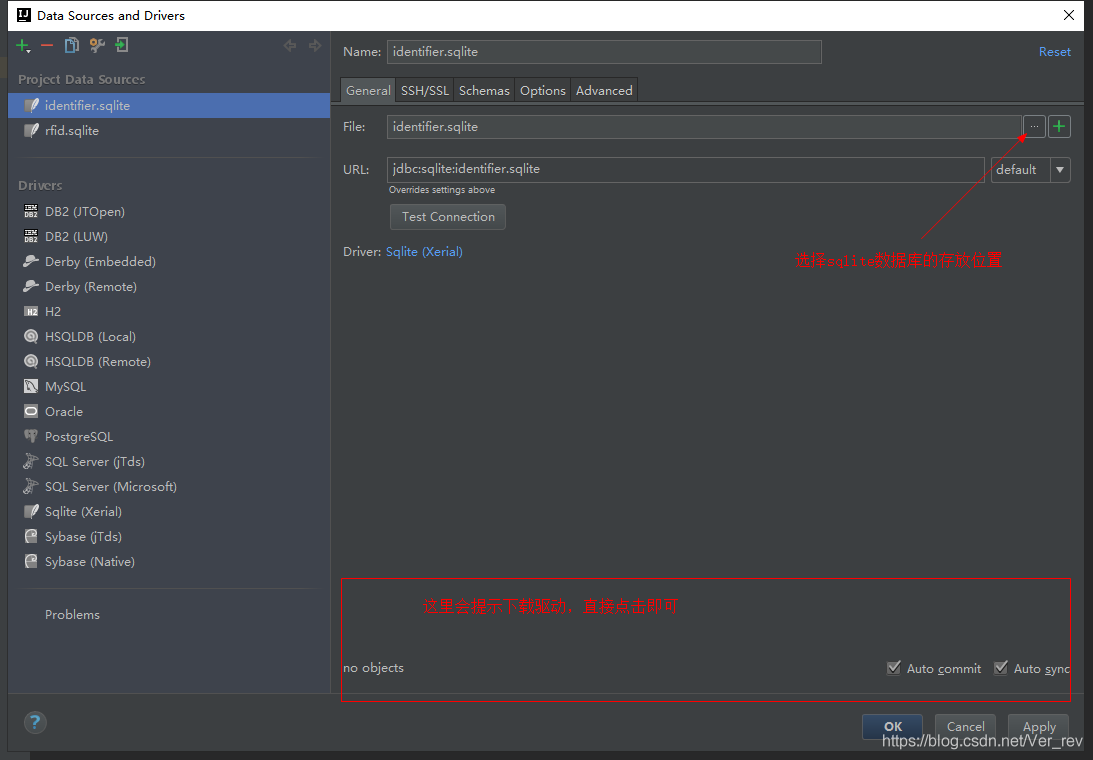The width and height of the screenshot is (1093, 760).
Task: Open the Sqlite (Xerial) driver link
Action: [x=424, y=252]
